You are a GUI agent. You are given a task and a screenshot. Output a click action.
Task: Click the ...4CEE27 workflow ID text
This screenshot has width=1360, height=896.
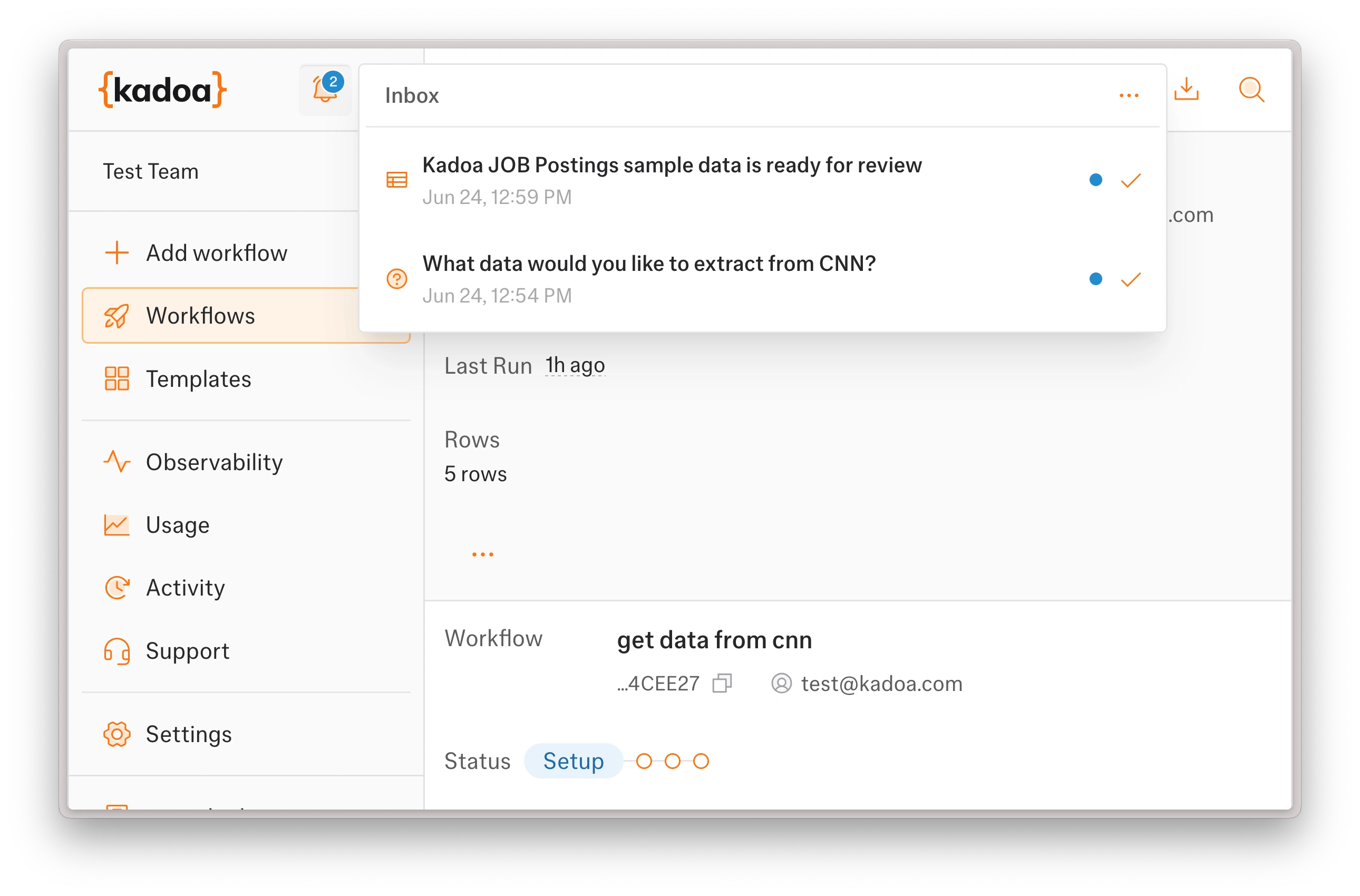pos(658,684)
